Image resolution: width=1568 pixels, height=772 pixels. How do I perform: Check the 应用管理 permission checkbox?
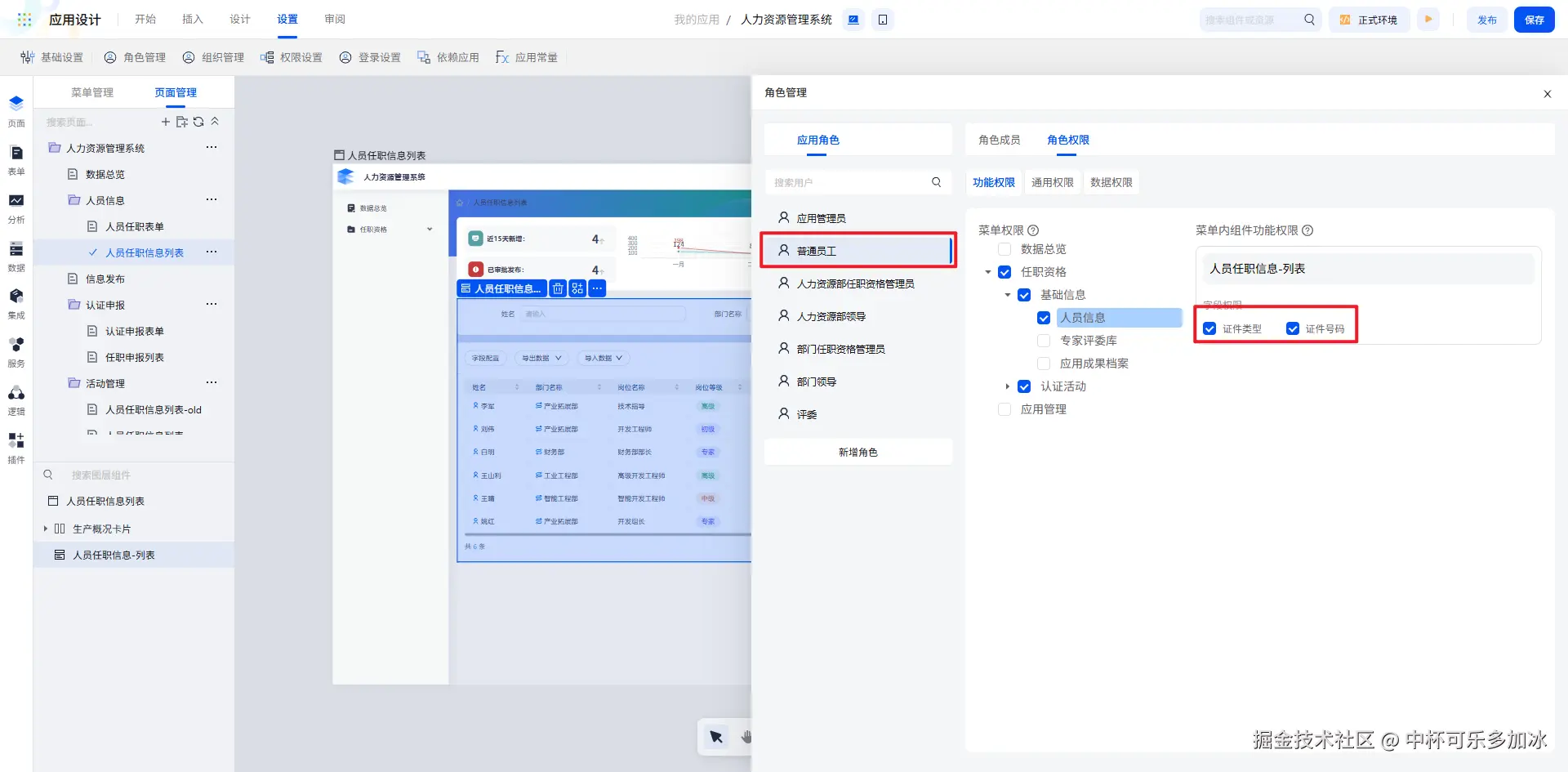click(1004, 409)
